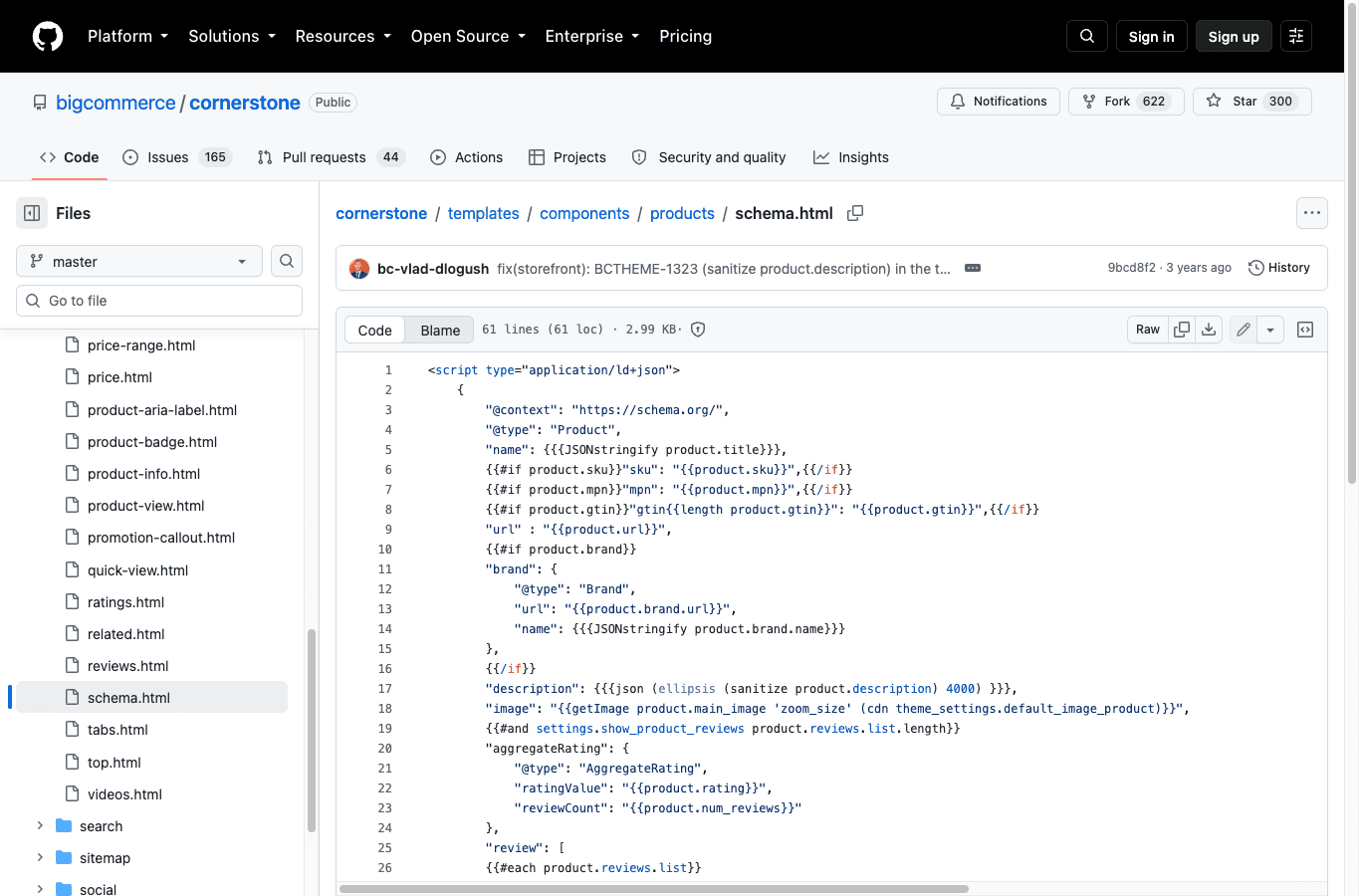Go to products breadcrumb
Image resolution: width=1359 pixels, height=896 pixels.
[682, 213]
